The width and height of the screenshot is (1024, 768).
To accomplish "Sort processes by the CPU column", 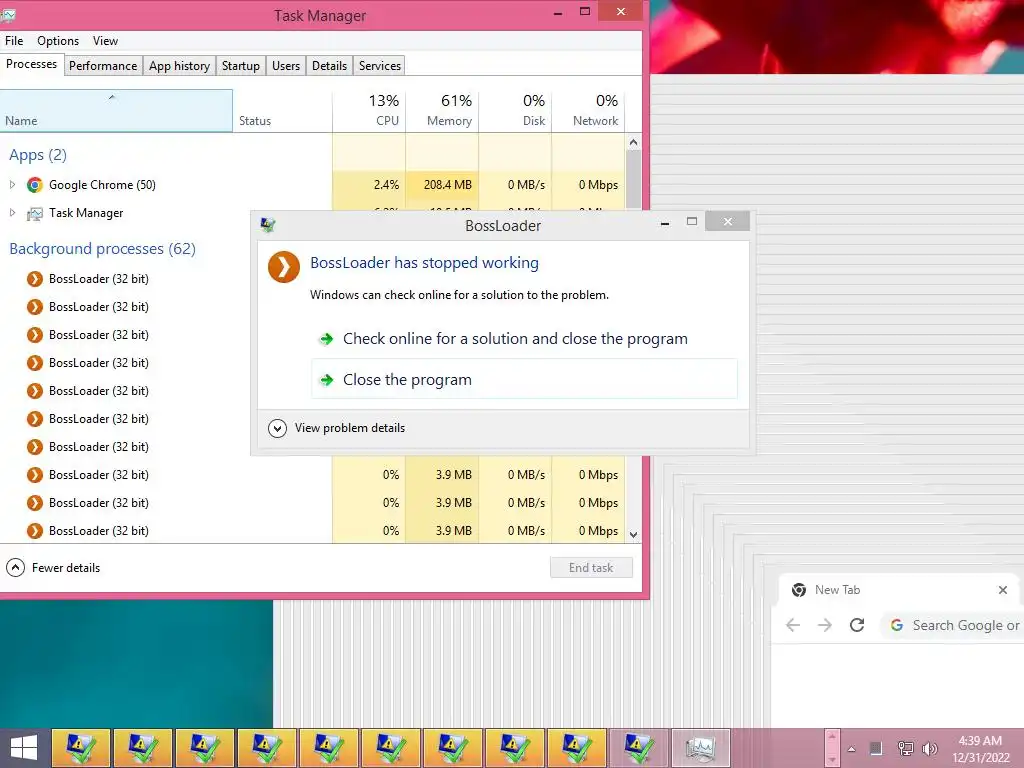I will (x=369, y=110).
